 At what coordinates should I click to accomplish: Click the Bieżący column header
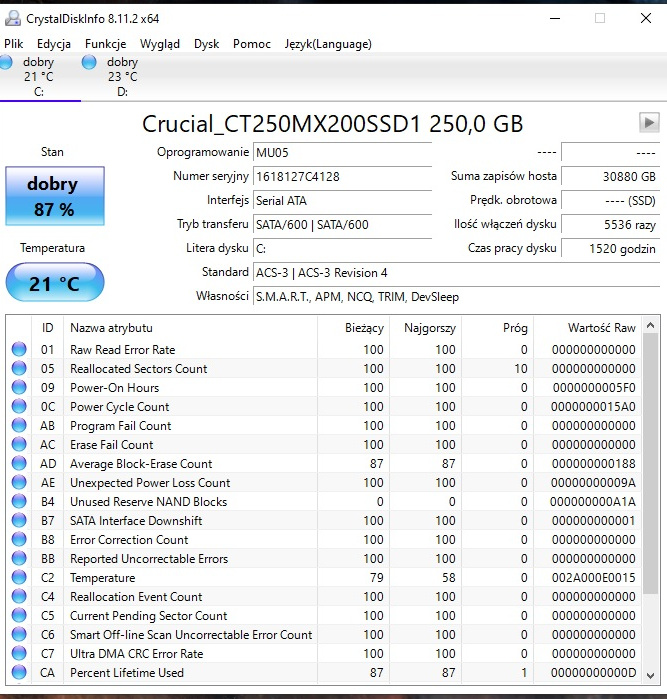(354, 328)
